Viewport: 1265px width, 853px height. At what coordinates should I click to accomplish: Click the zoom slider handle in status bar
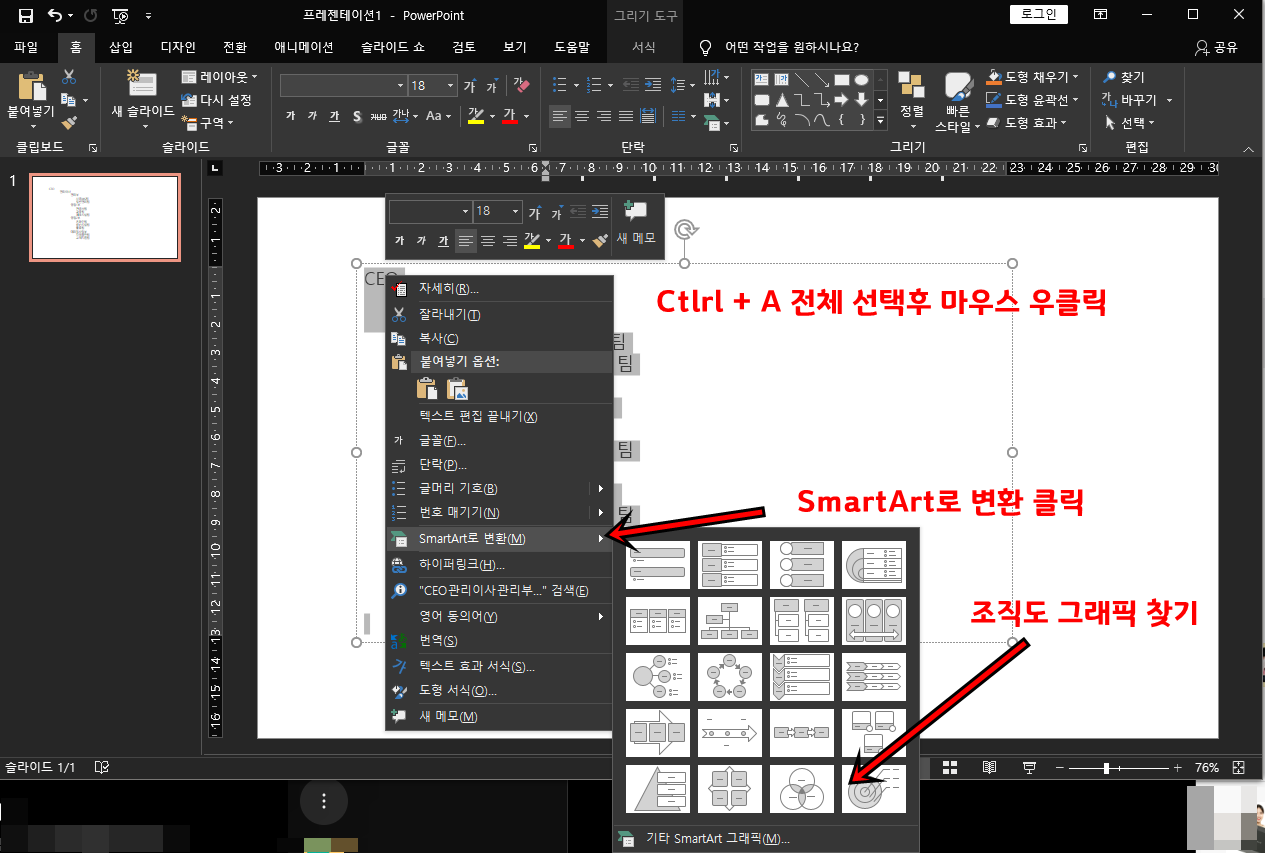[1106, 768]
